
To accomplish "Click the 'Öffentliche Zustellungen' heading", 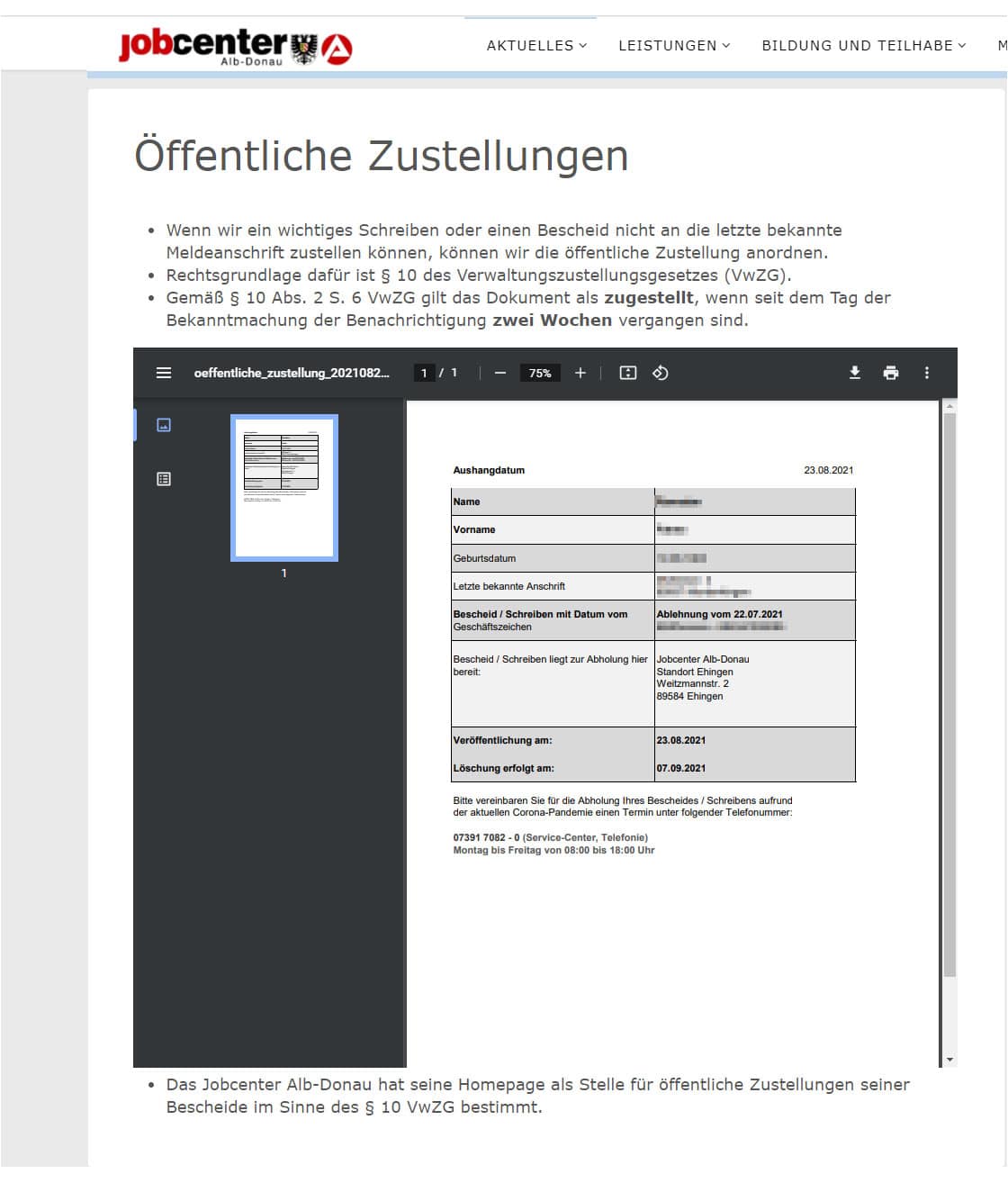I will click(382, 155).
